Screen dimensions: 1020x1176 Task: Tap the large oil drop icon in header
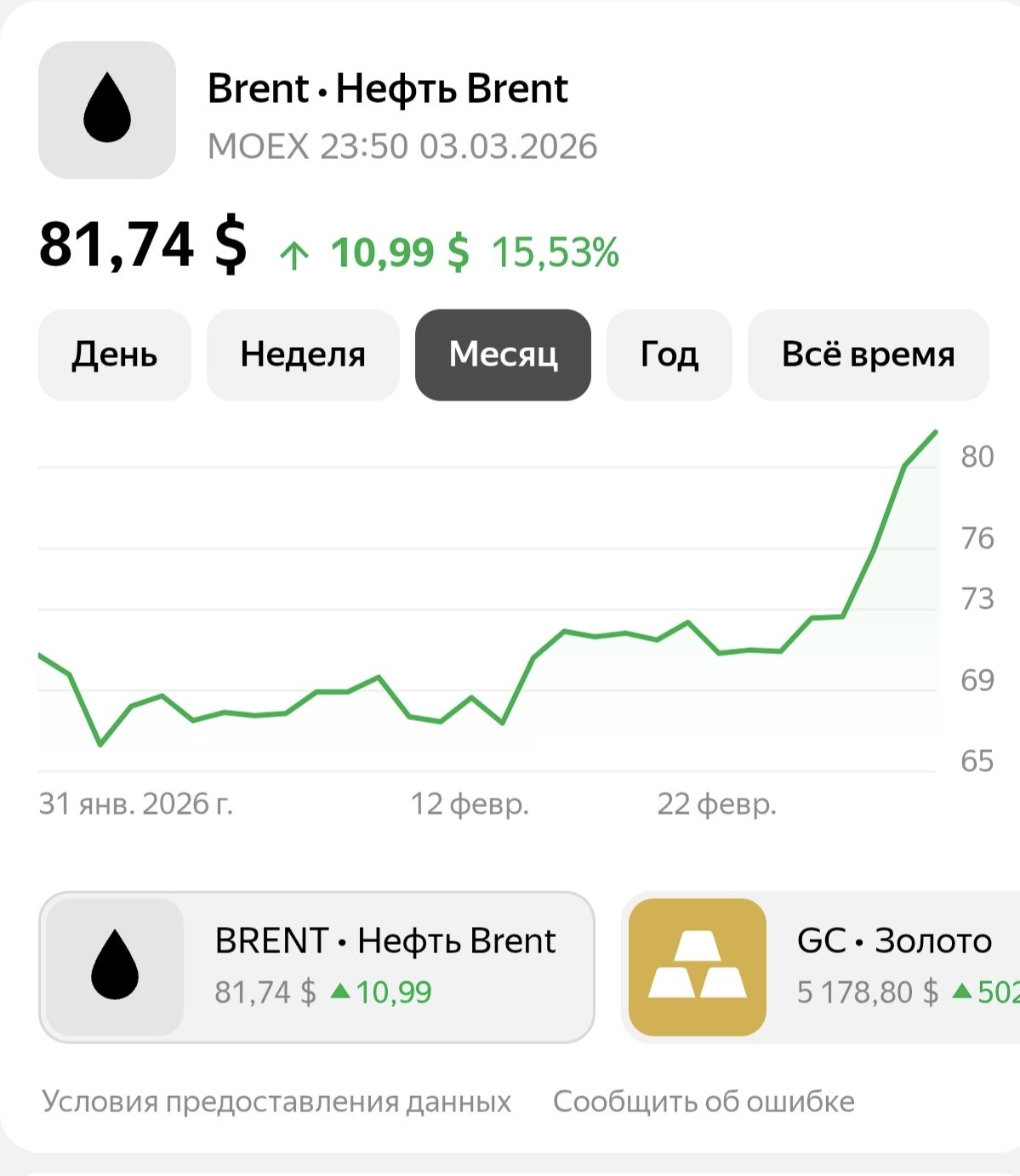pyautogui.click(x=107, y=110)
